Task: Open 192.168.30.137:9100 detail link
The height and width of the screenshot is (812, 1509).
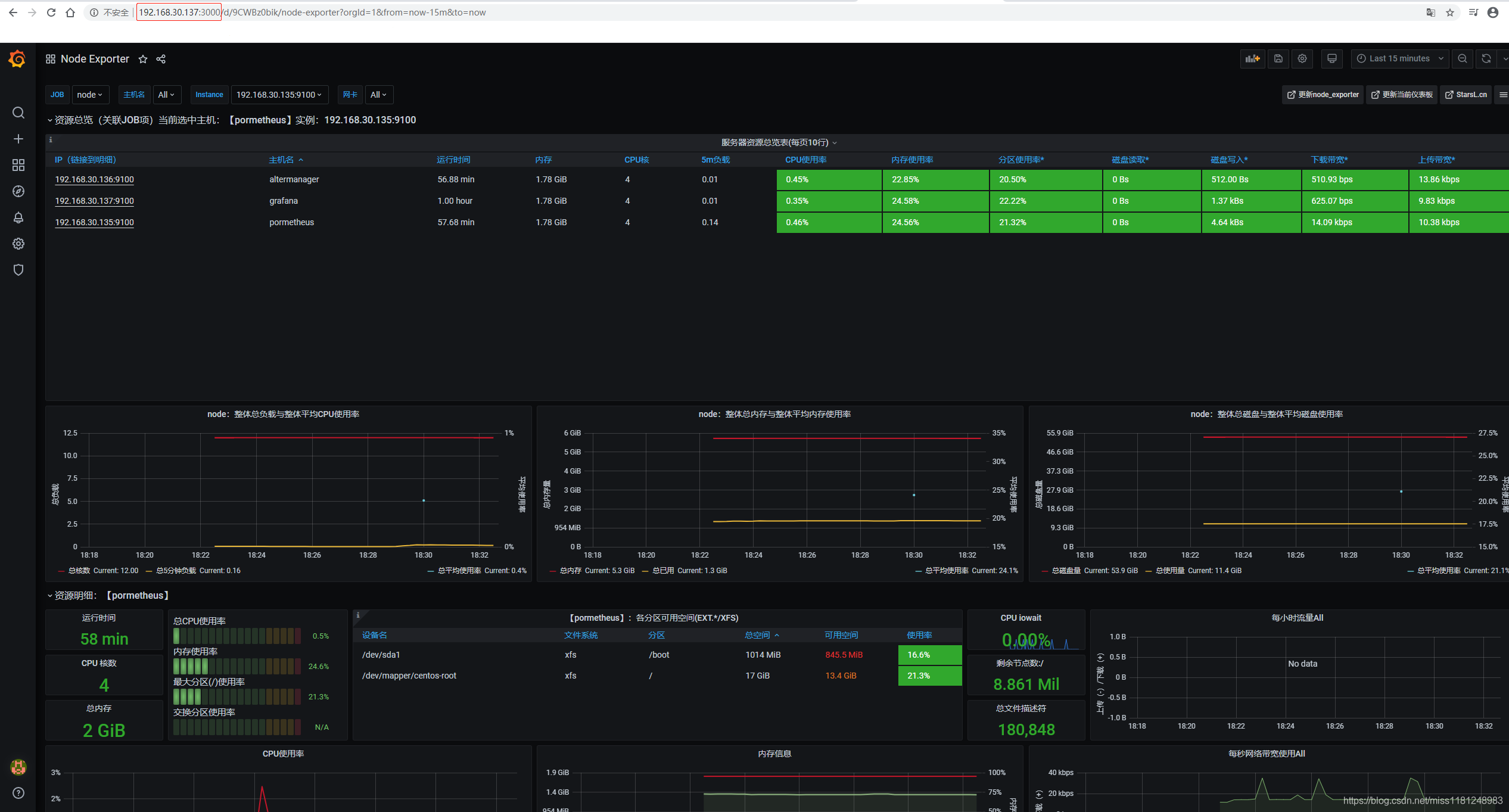Action: (x=94, y=201)
